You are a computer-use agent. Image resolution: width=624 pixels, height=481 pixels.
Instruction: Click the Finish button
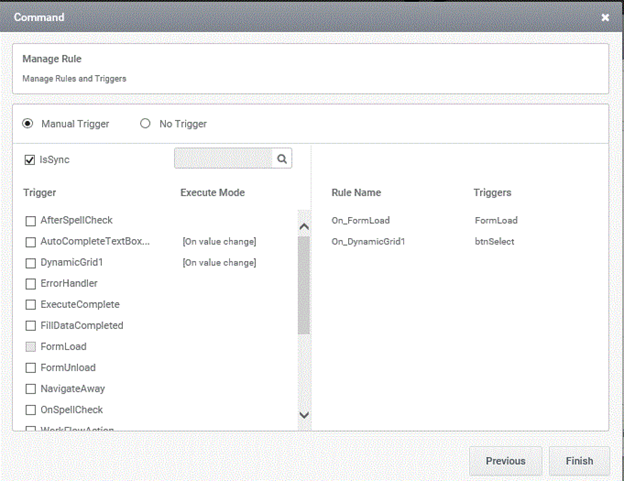pos(579,461)
